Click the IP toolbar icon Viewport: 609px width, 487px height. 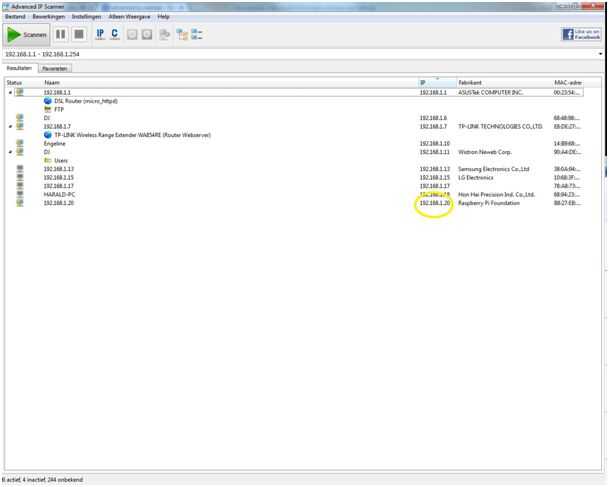click(100, 34)
